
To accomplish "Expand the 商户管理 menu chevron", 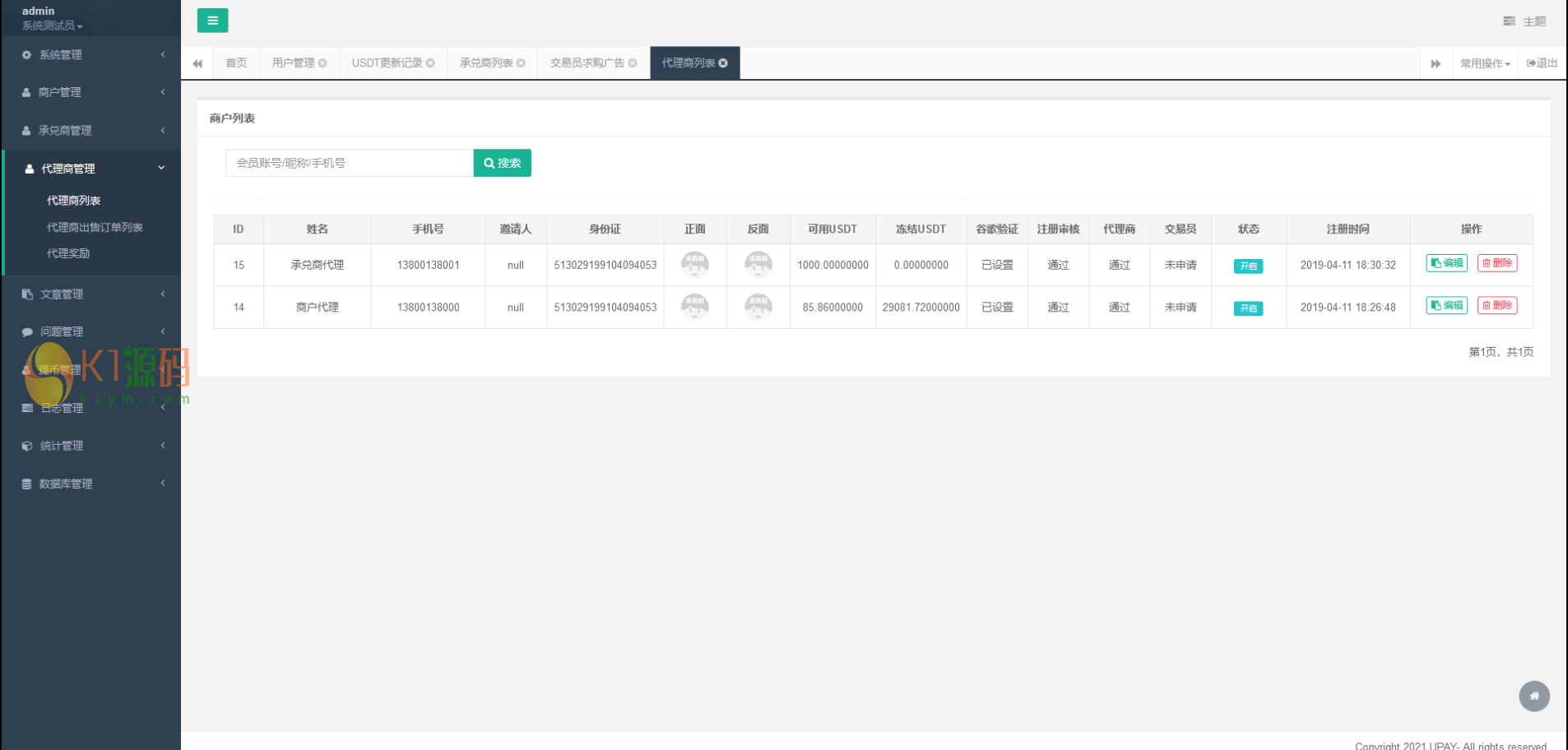I will click(x=163, y=92).
